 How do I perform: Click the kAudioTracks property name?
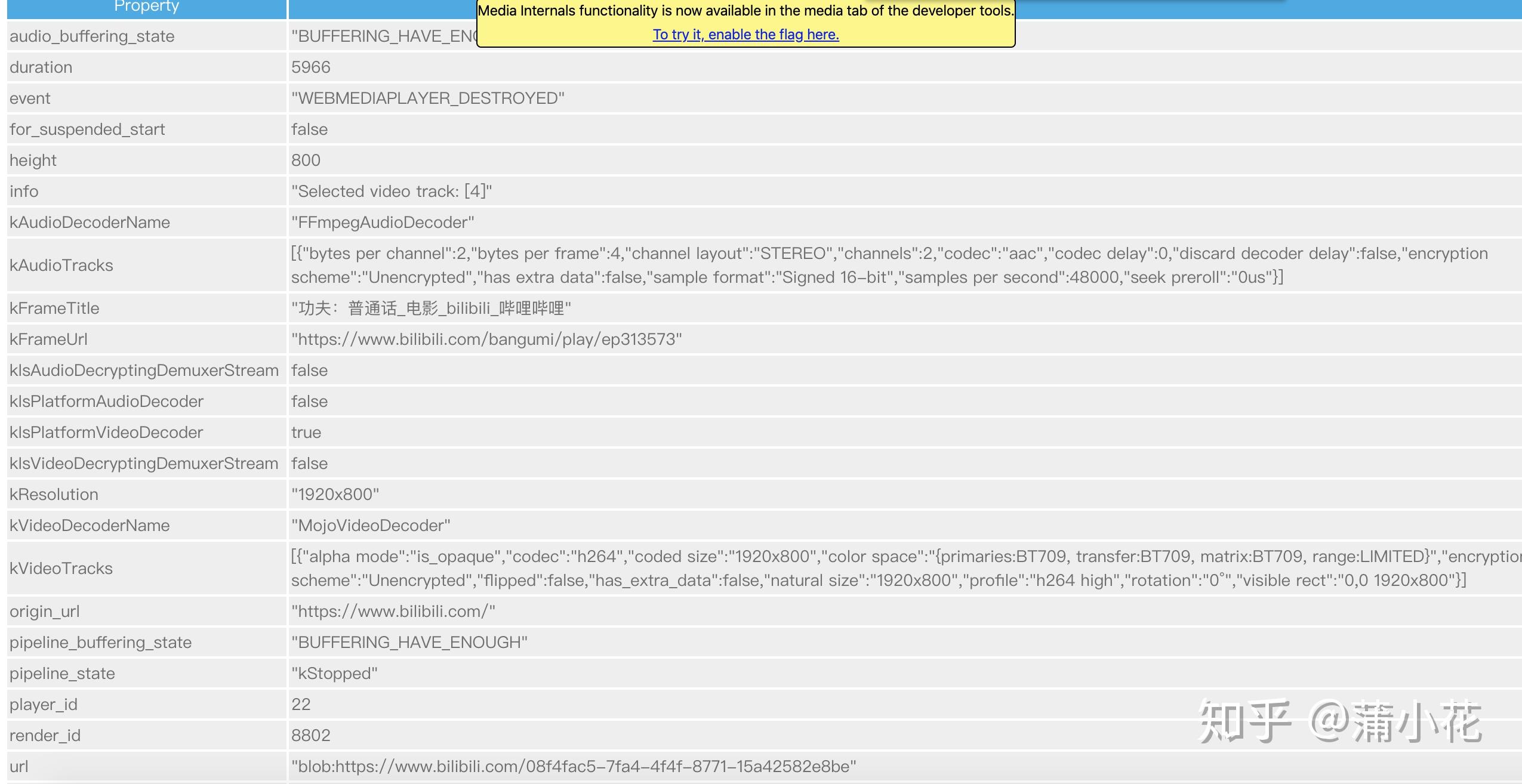tap(61, 265)
